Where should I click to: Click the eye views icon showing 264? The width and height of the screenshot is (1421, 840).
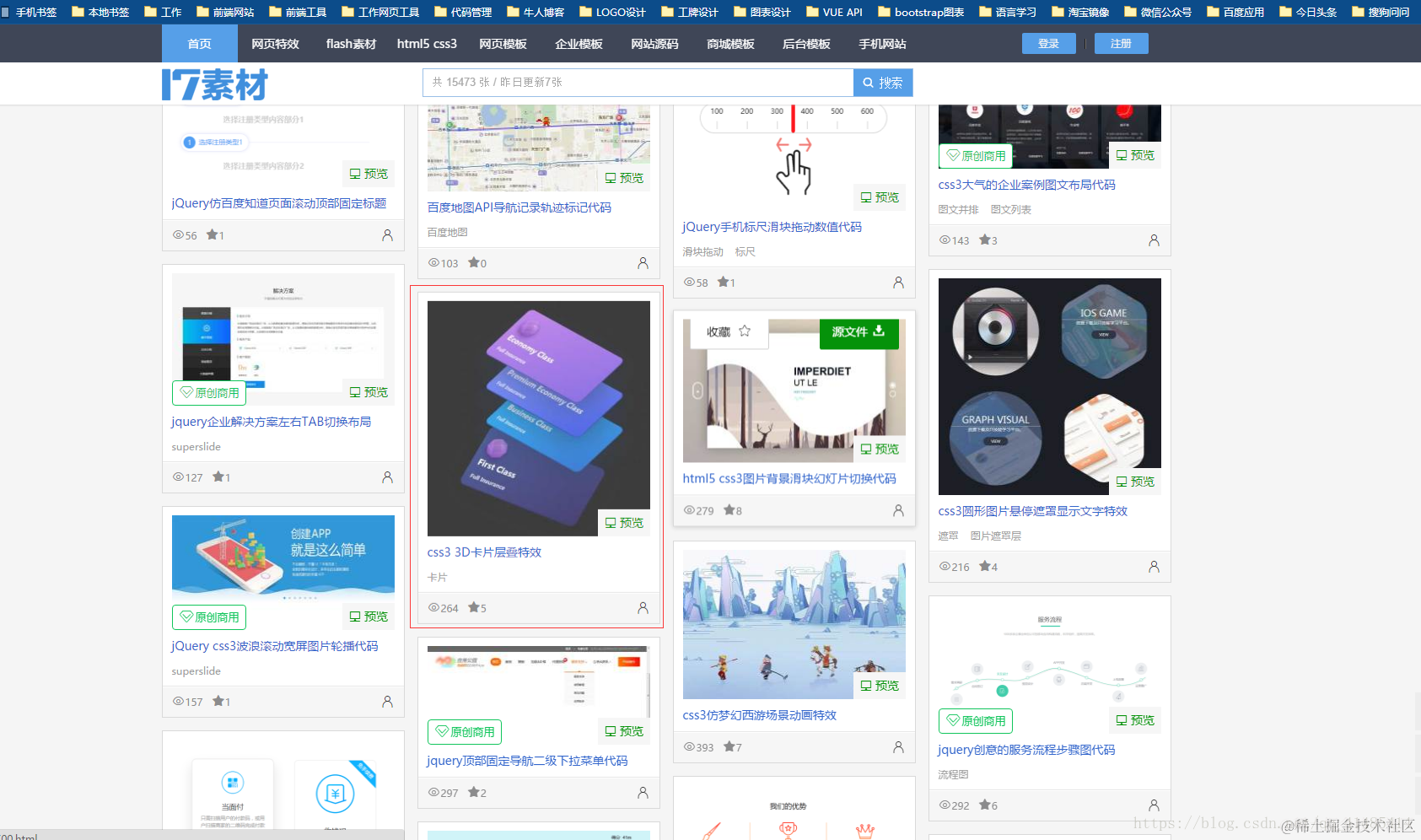tap(433, 608)
